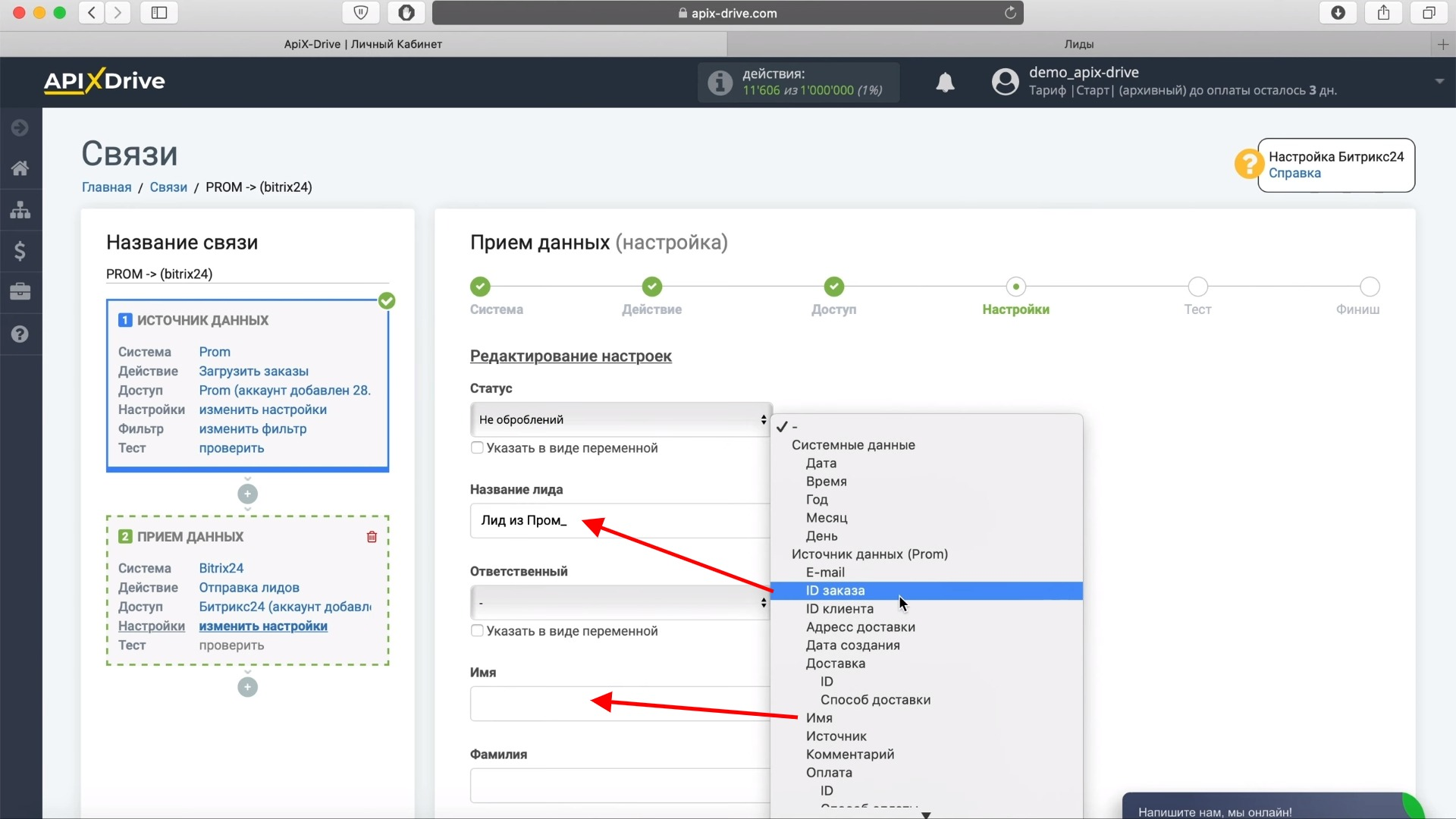Click the 'Загрузить заказы' action link
1456x819 pixels.
[x=253, y=372]
